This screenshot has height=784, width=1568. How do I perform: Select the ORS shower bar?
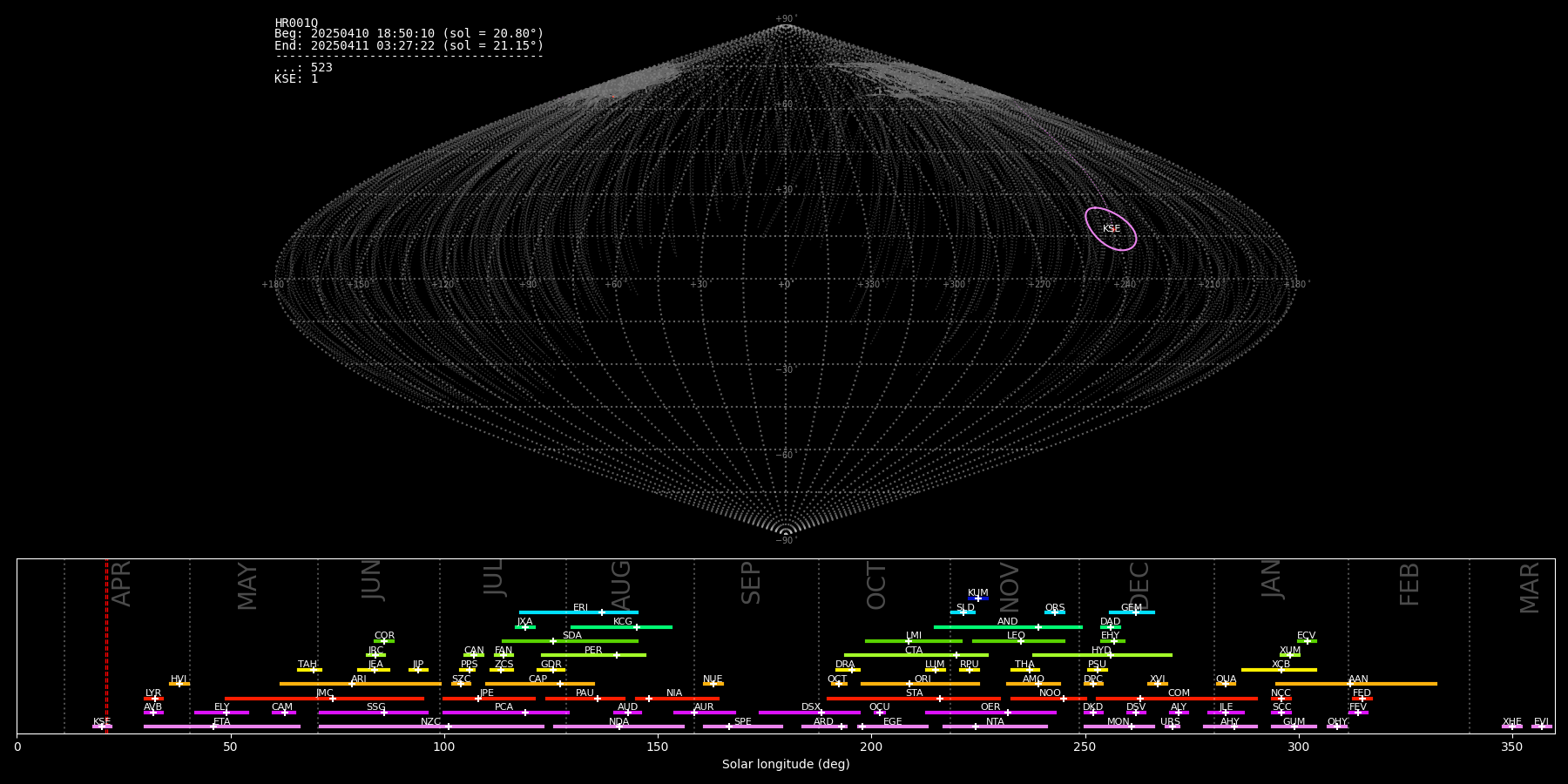click(x=1055, y=612)
